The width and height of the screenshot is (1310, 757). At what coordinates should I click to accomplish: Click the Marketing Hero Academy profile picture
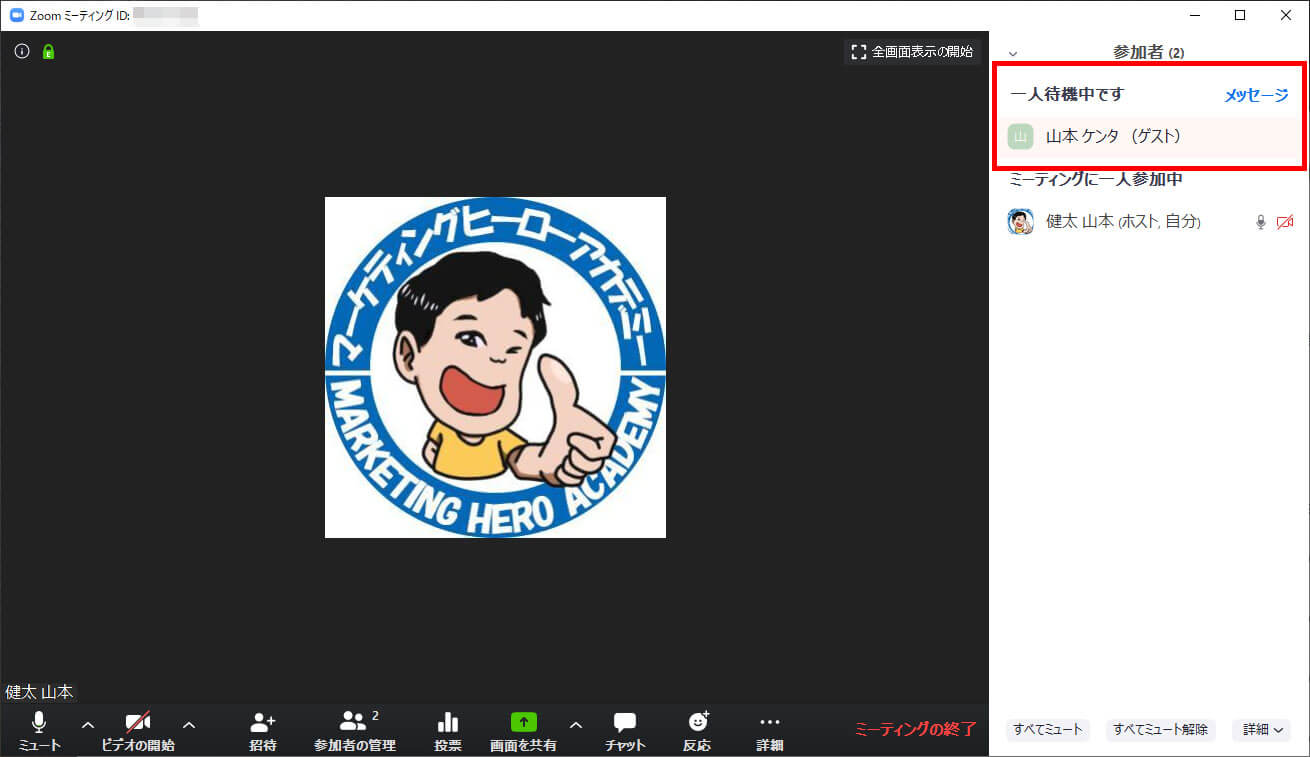(x=495, y=367)
